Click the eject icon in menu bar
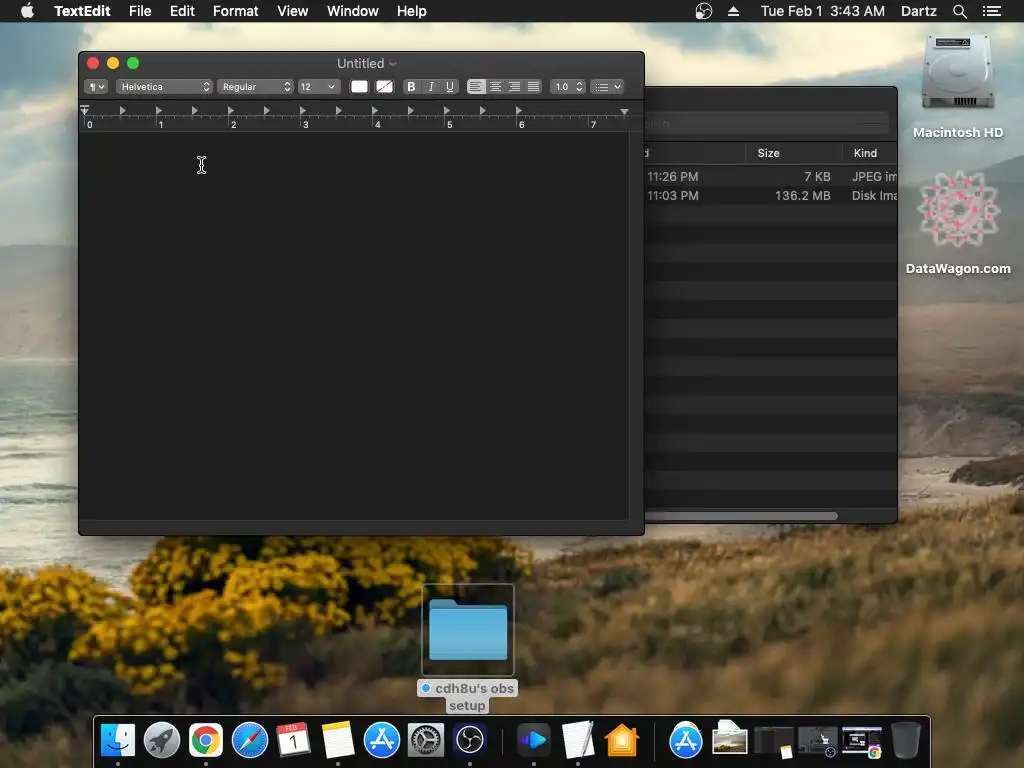 733,11
